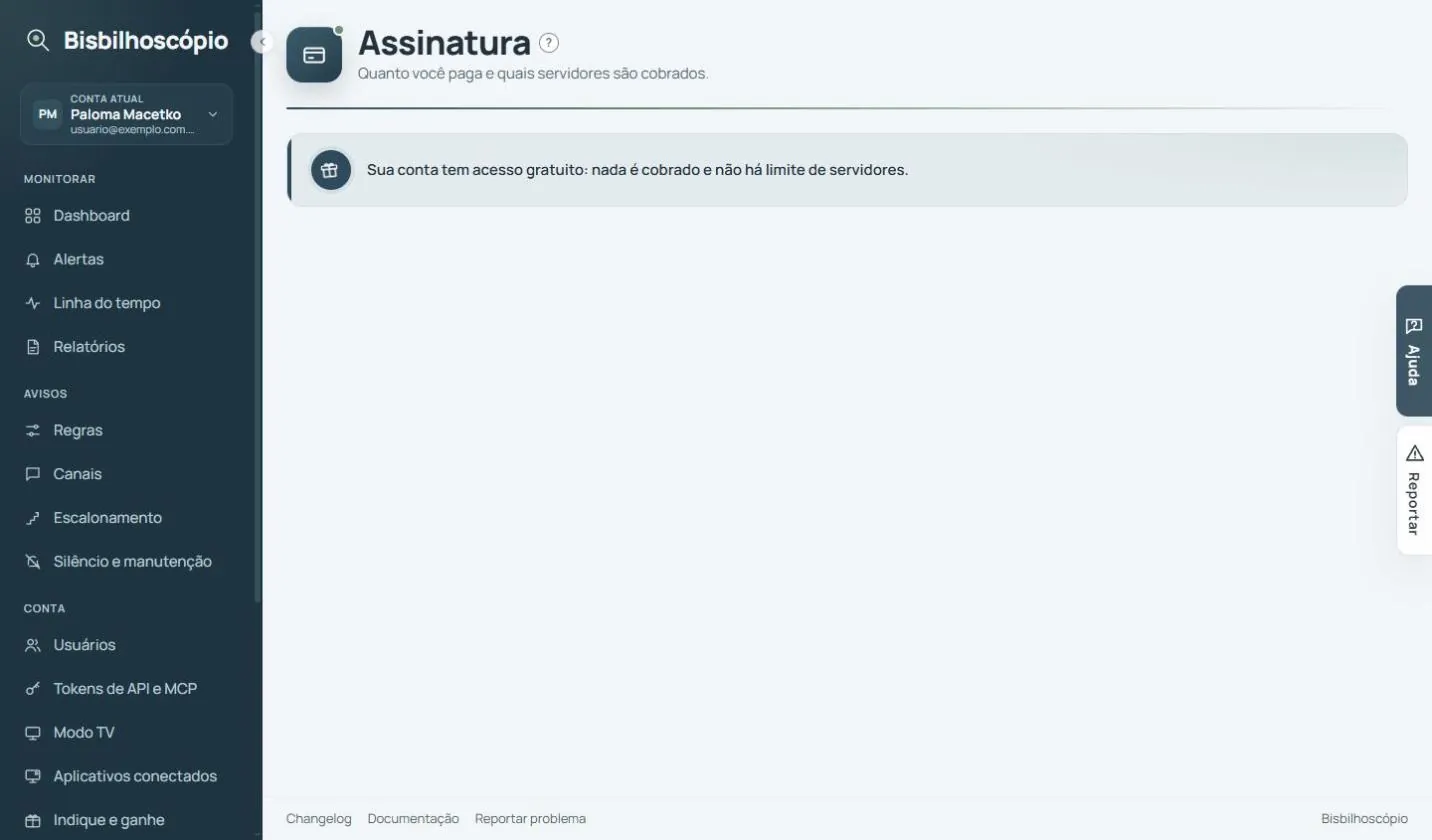1432x840 pixels.
Task: Click the Bisbilhoscópio magnifier logo icon
Action: 38,41
